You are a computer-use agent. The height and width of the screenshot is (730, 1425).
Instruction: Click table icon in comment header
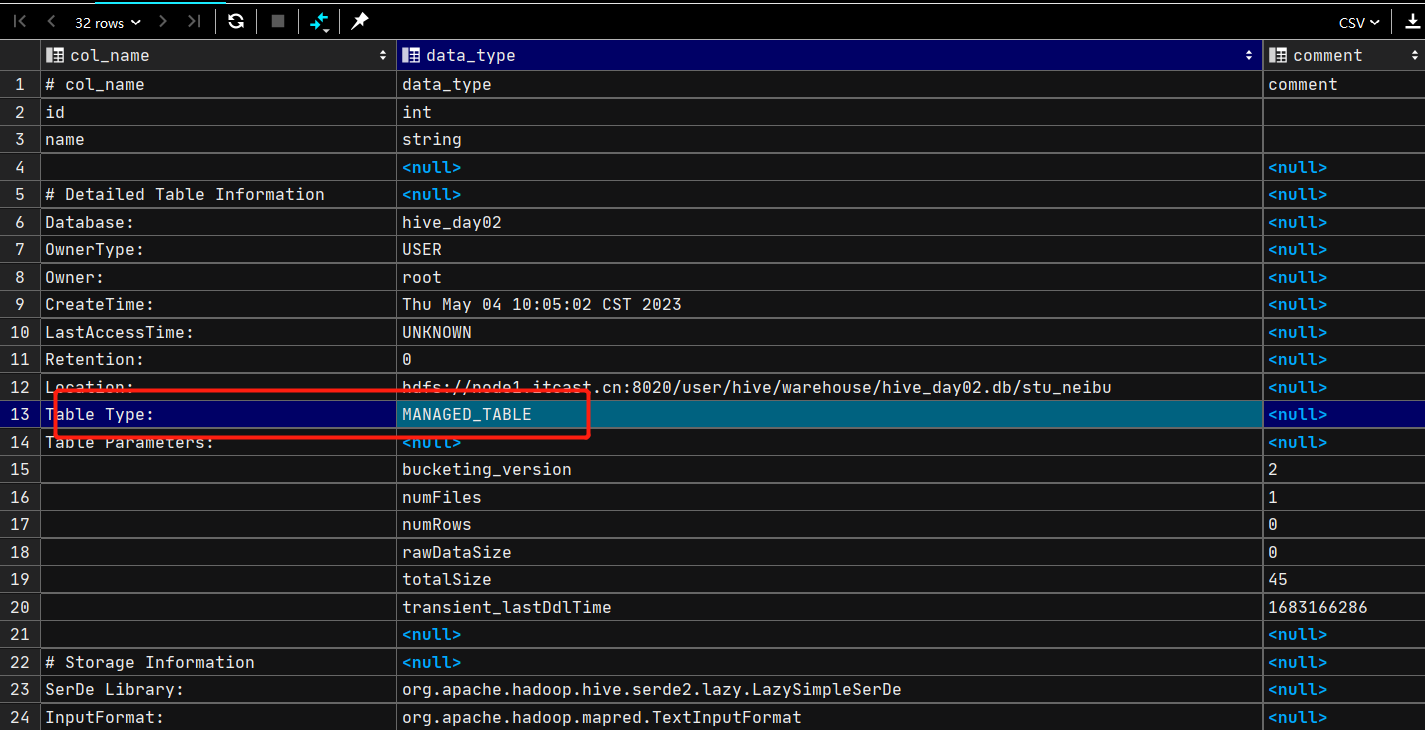[x=1278, y=56]
